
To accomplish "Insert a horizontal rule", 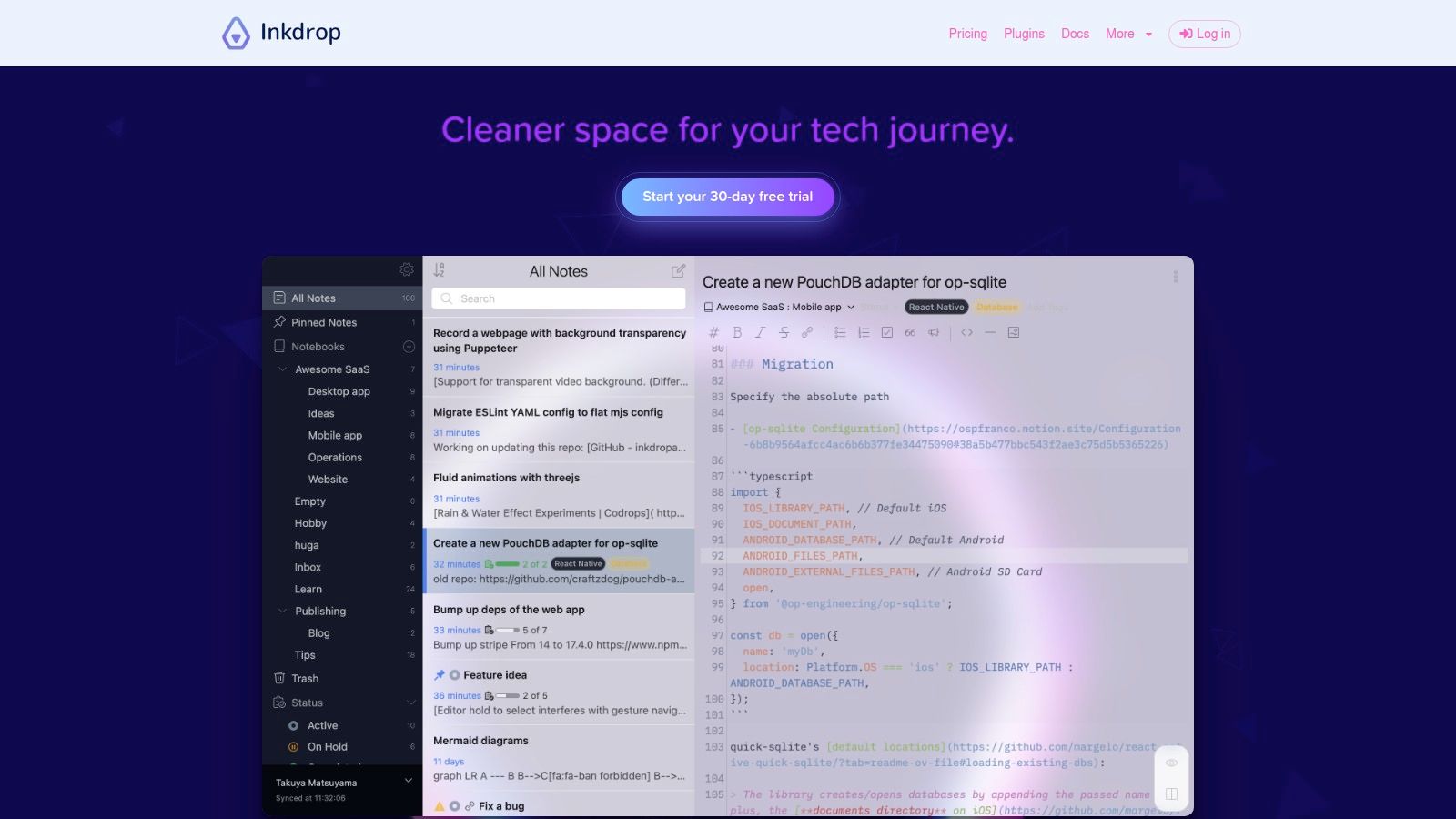I will pyautogui.click(x=990, y=332).
